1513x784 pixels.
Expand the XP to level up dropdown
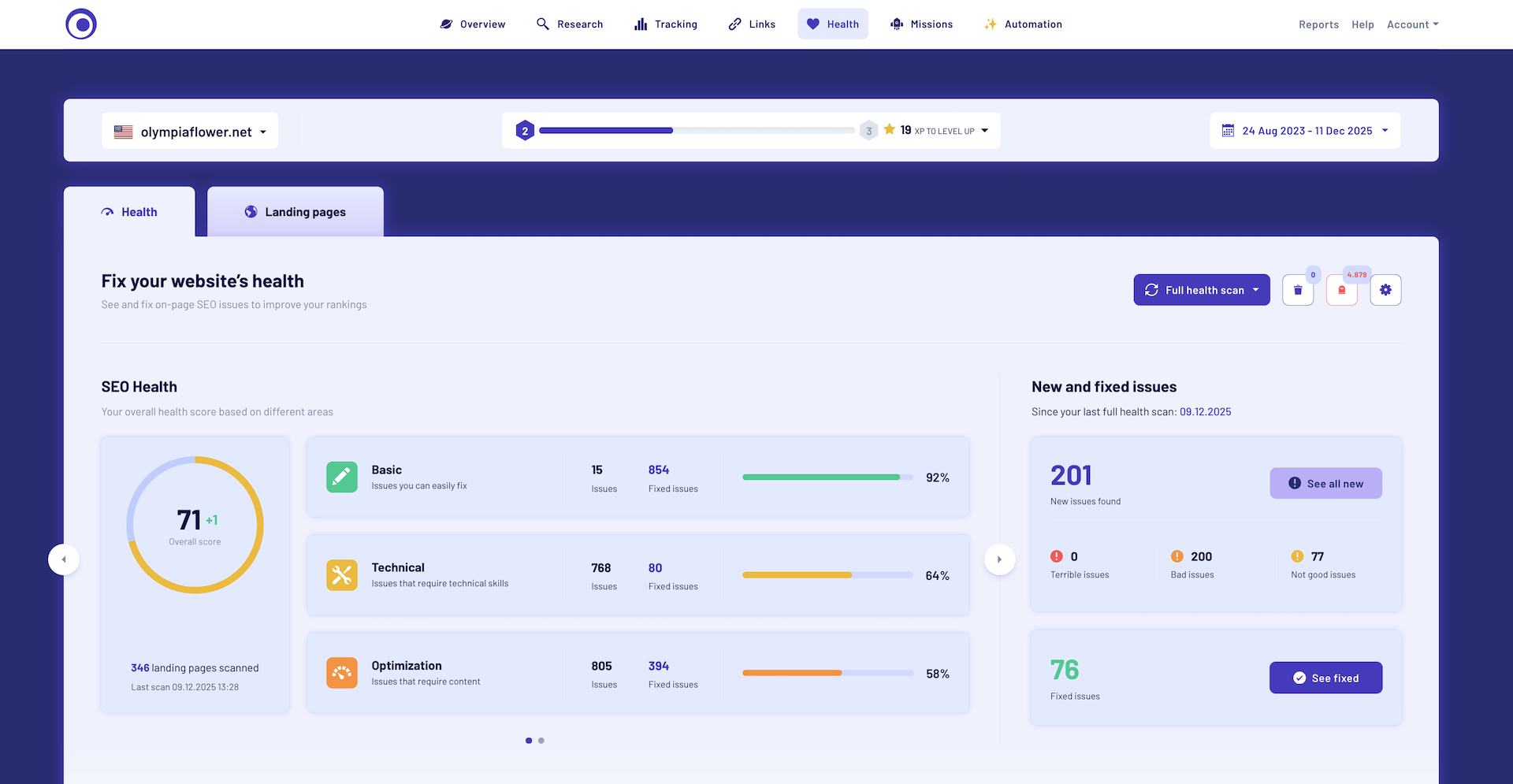[x=984, y=131]
